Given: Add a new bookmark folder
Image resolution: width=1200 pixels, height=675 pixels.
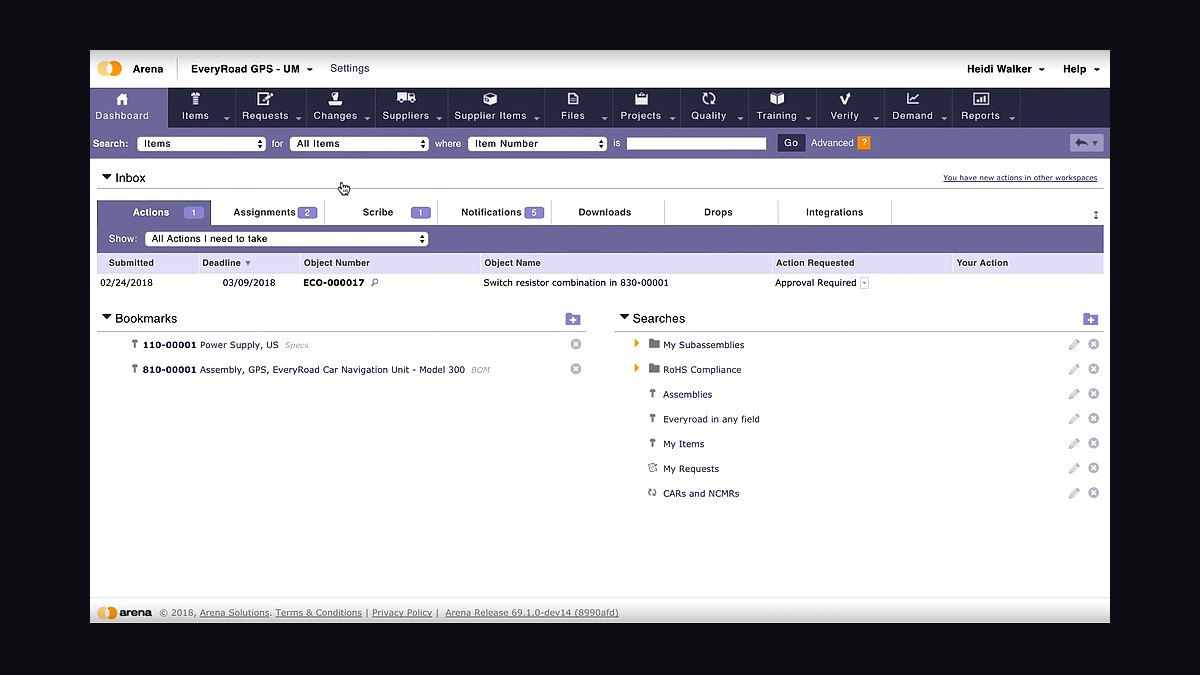Looking at the screenshot, I should [x=573, y=319].
